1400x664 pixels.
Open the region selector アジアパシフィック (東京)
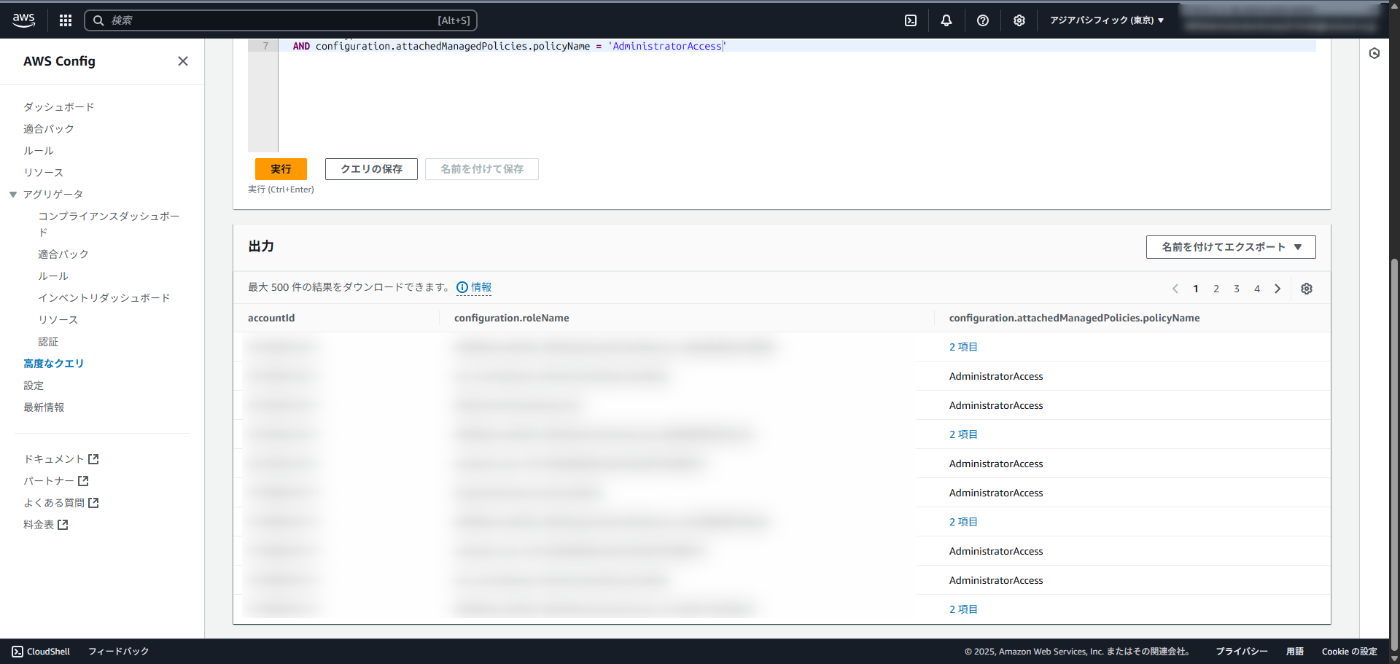click(1107, 20)
